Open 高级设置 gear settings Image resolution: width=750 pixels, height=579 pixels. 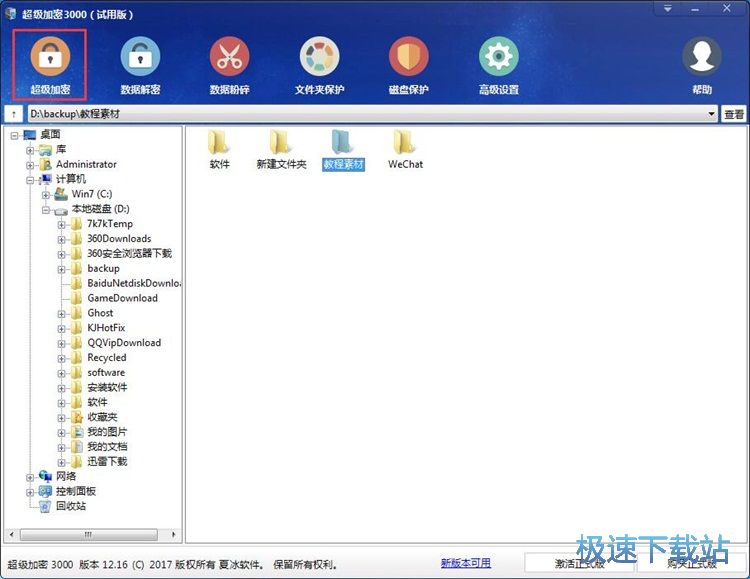pos(498,65)
